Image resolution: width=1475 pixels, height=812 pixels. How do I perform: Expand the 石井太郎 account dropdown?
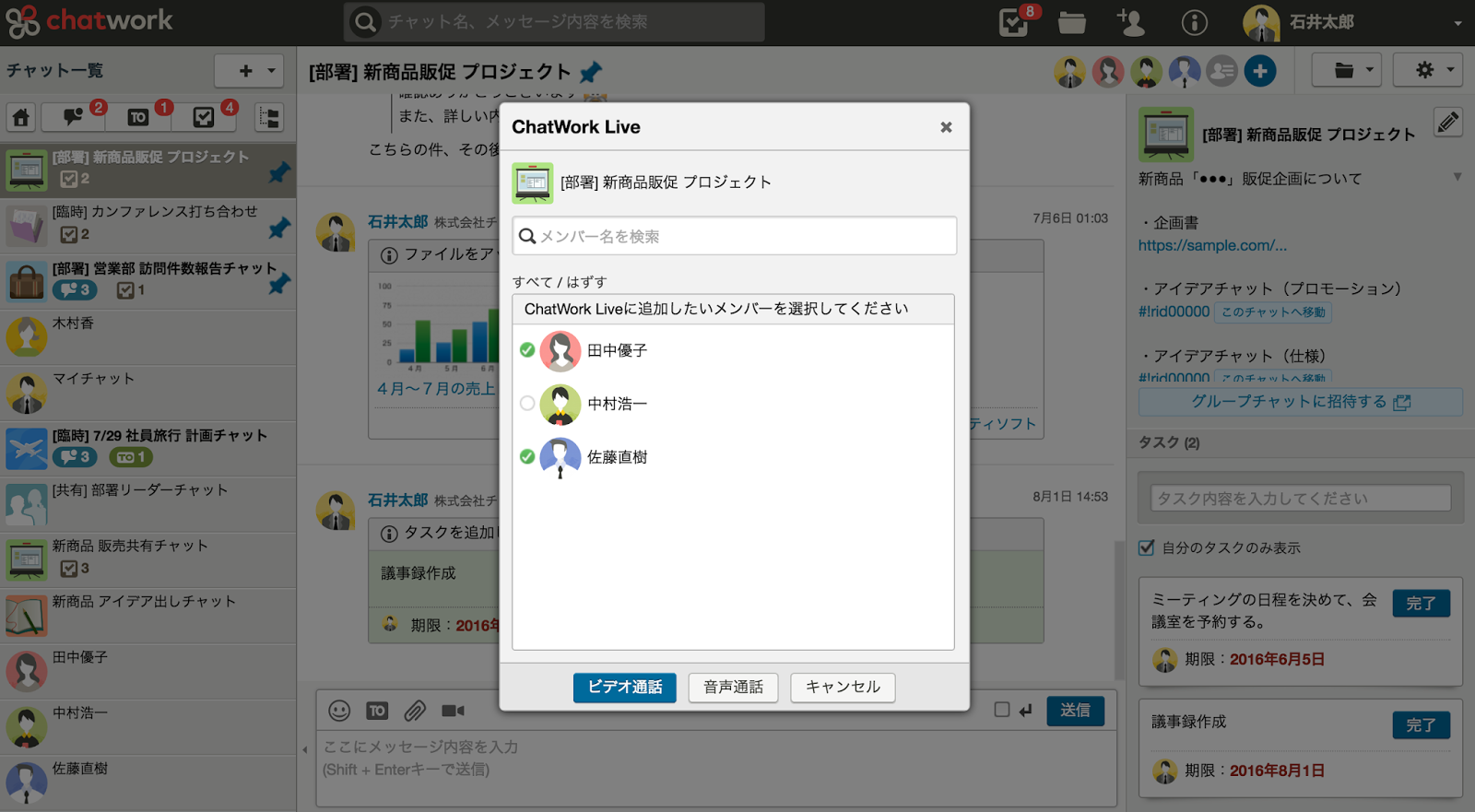click(x=1457, y=23)
